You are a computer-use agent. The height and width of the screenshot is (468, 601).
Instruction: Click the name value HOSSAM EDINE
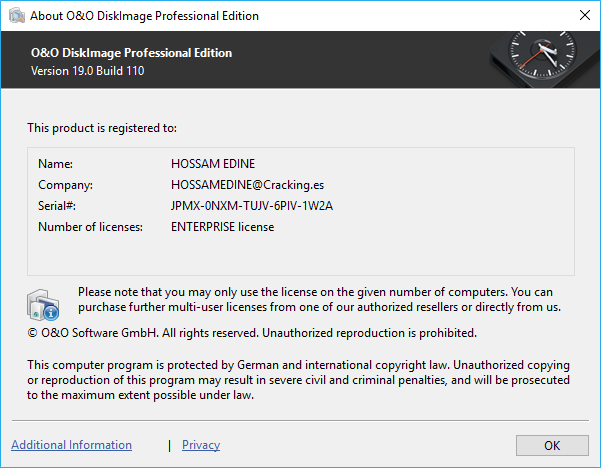(213, 164)
